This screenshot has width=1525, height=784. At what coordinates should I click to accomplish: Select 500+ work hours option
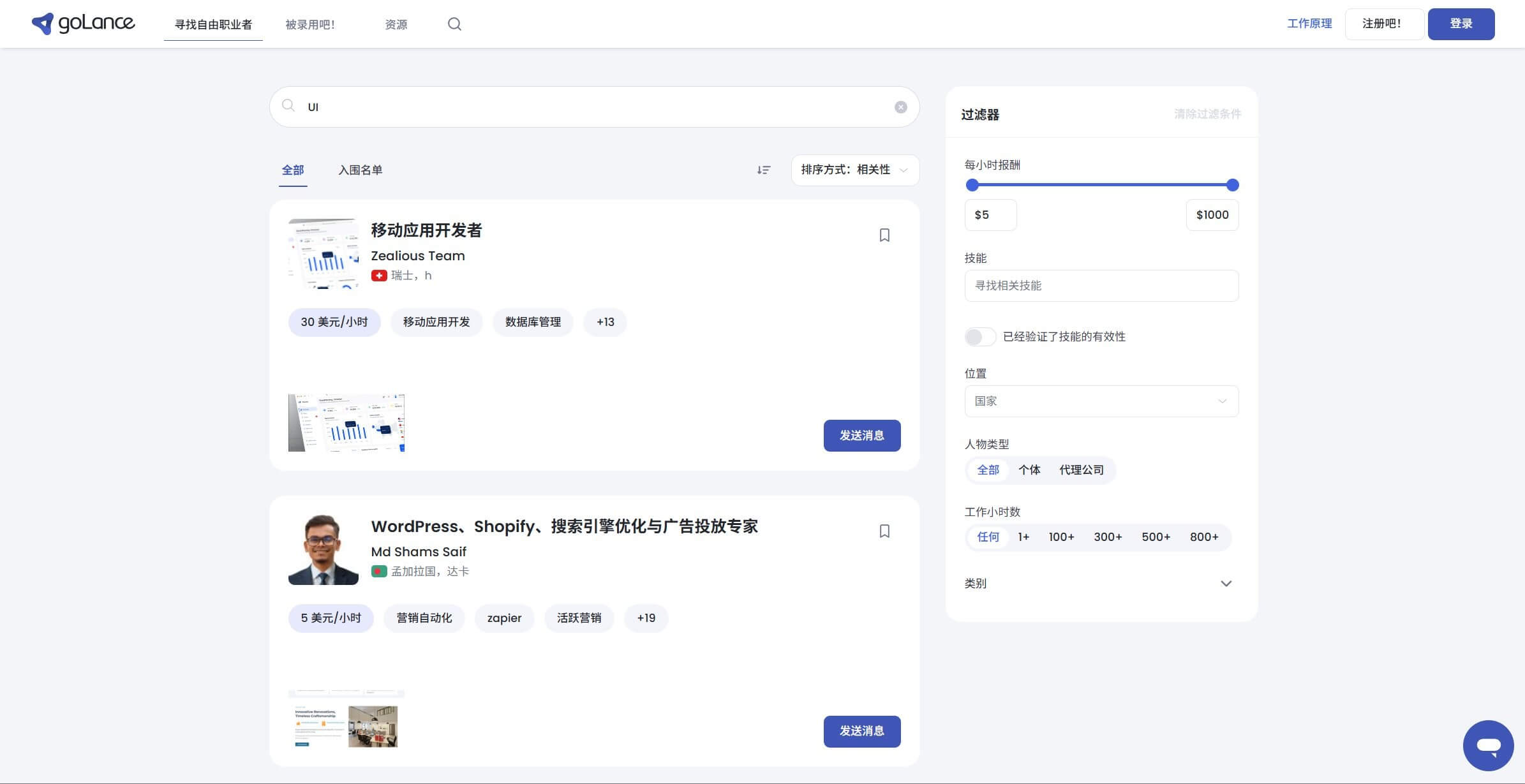tap(1156, 537)
